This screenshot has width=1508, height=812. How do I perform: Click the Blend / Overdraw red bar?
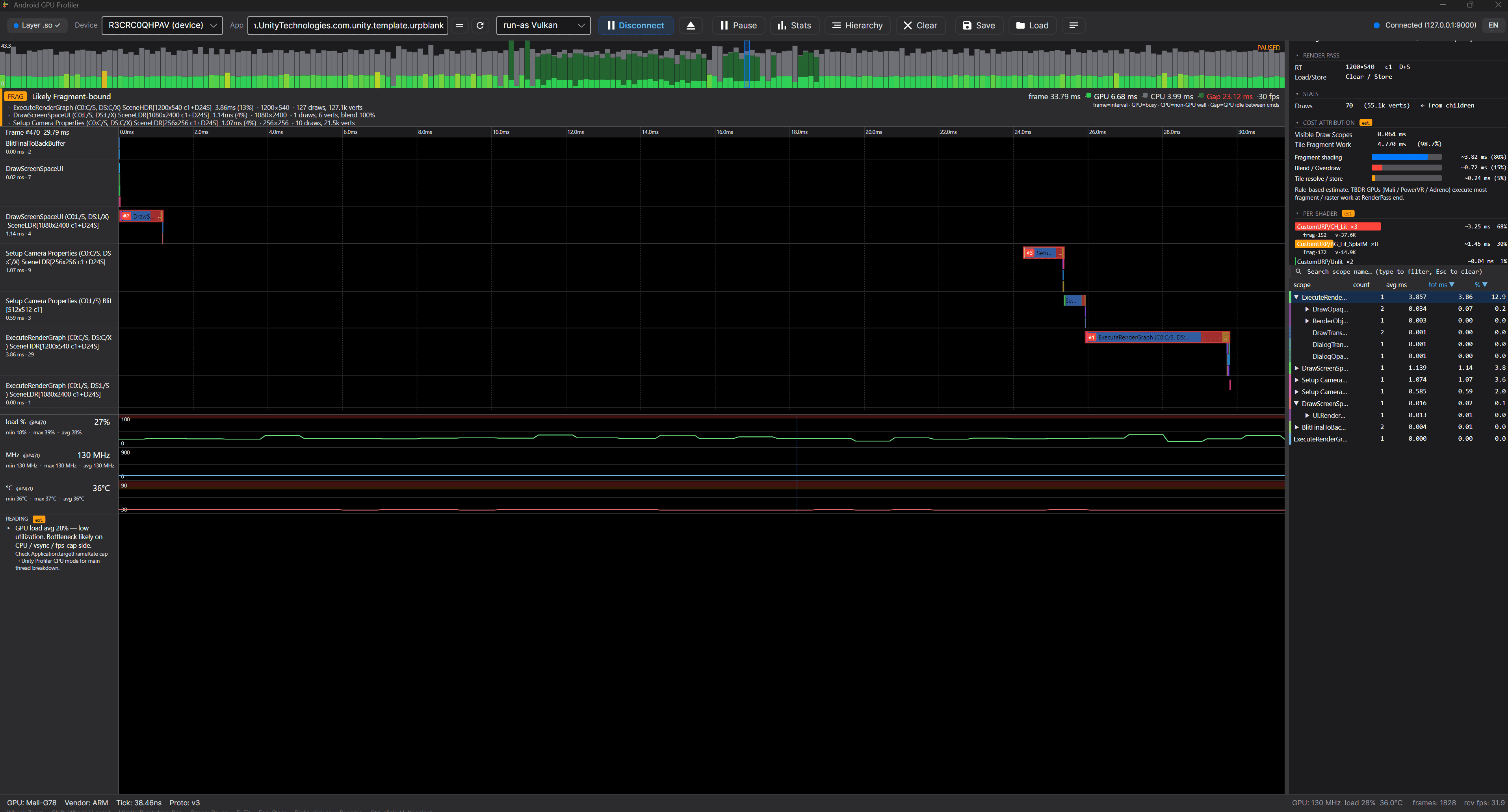1377,167
